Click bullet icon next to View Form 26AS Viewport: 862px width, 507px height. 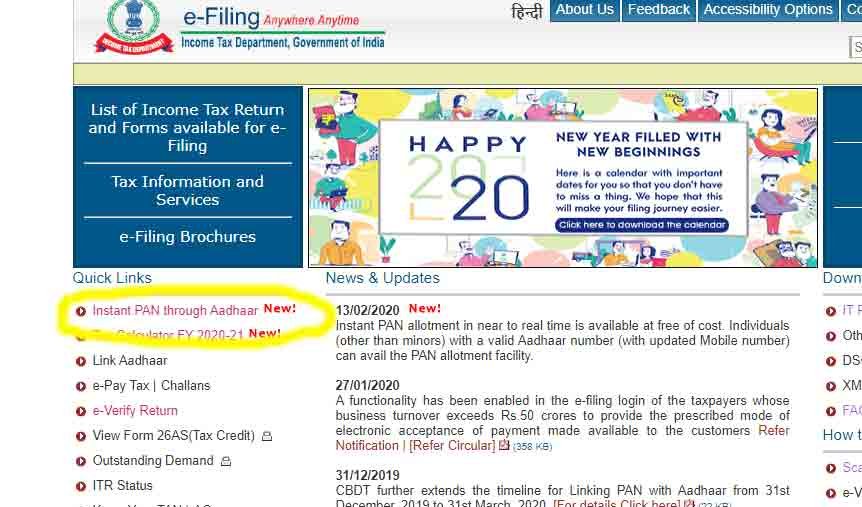coord(81,437)
